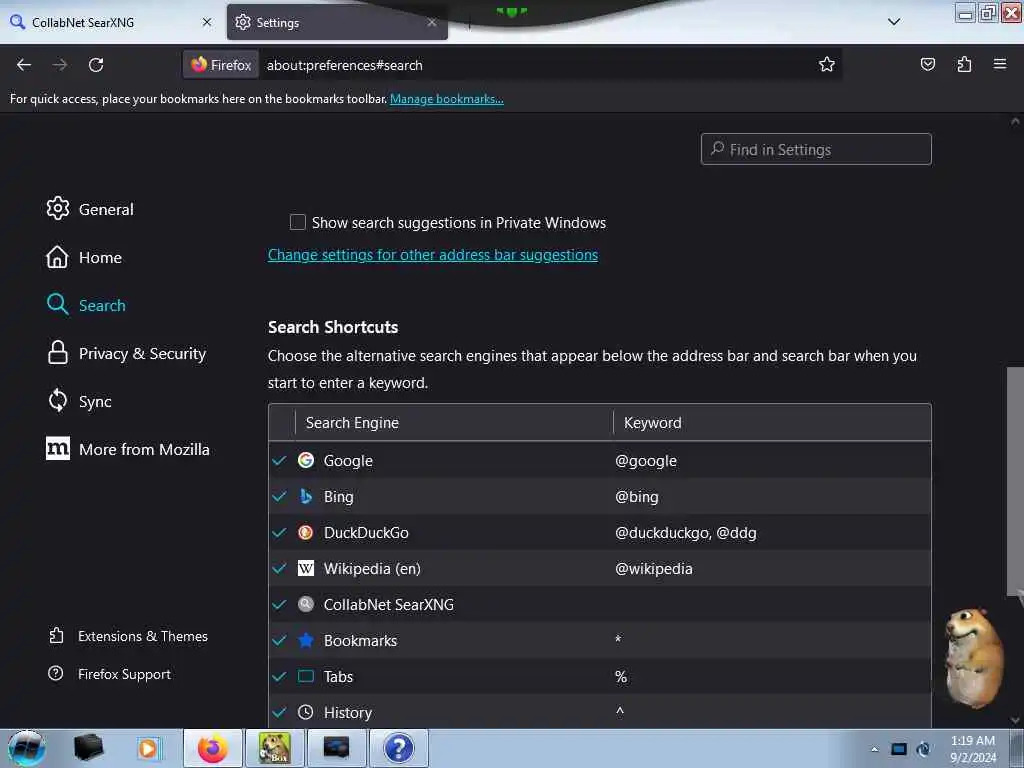Open More from Mozilla category
This screenshot has width=1024, height=768.
[128, 449]
